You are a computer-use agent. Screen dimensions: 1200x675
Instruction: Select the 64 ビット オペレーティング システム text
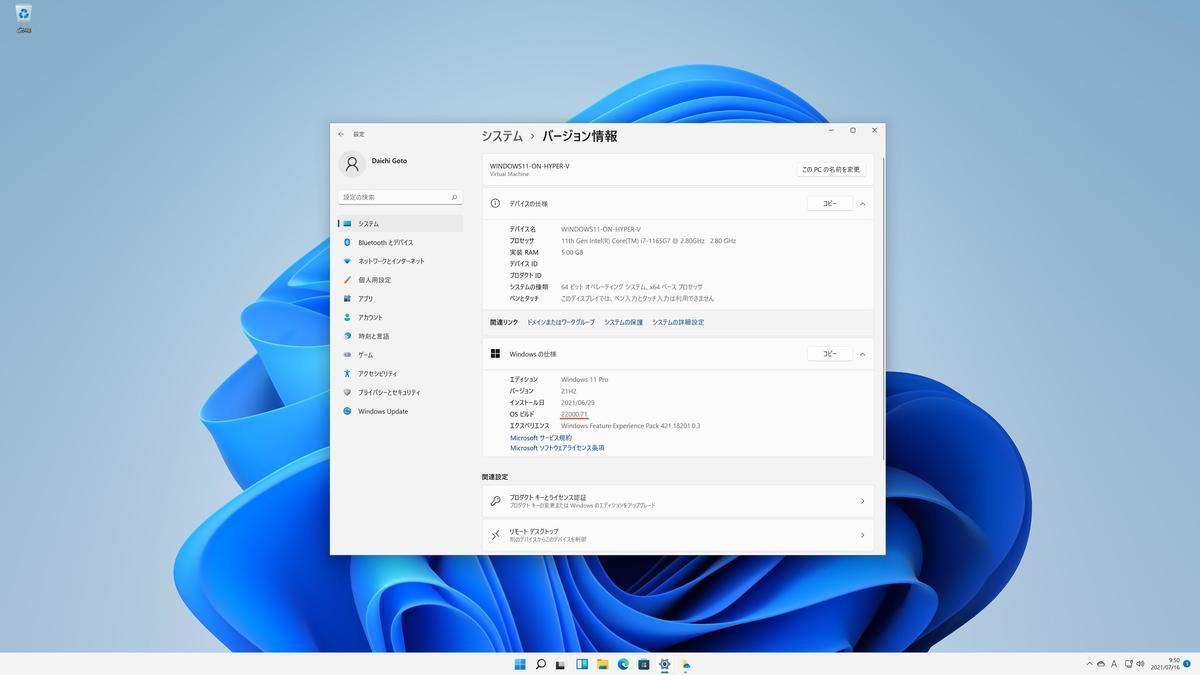pos(632,287)
